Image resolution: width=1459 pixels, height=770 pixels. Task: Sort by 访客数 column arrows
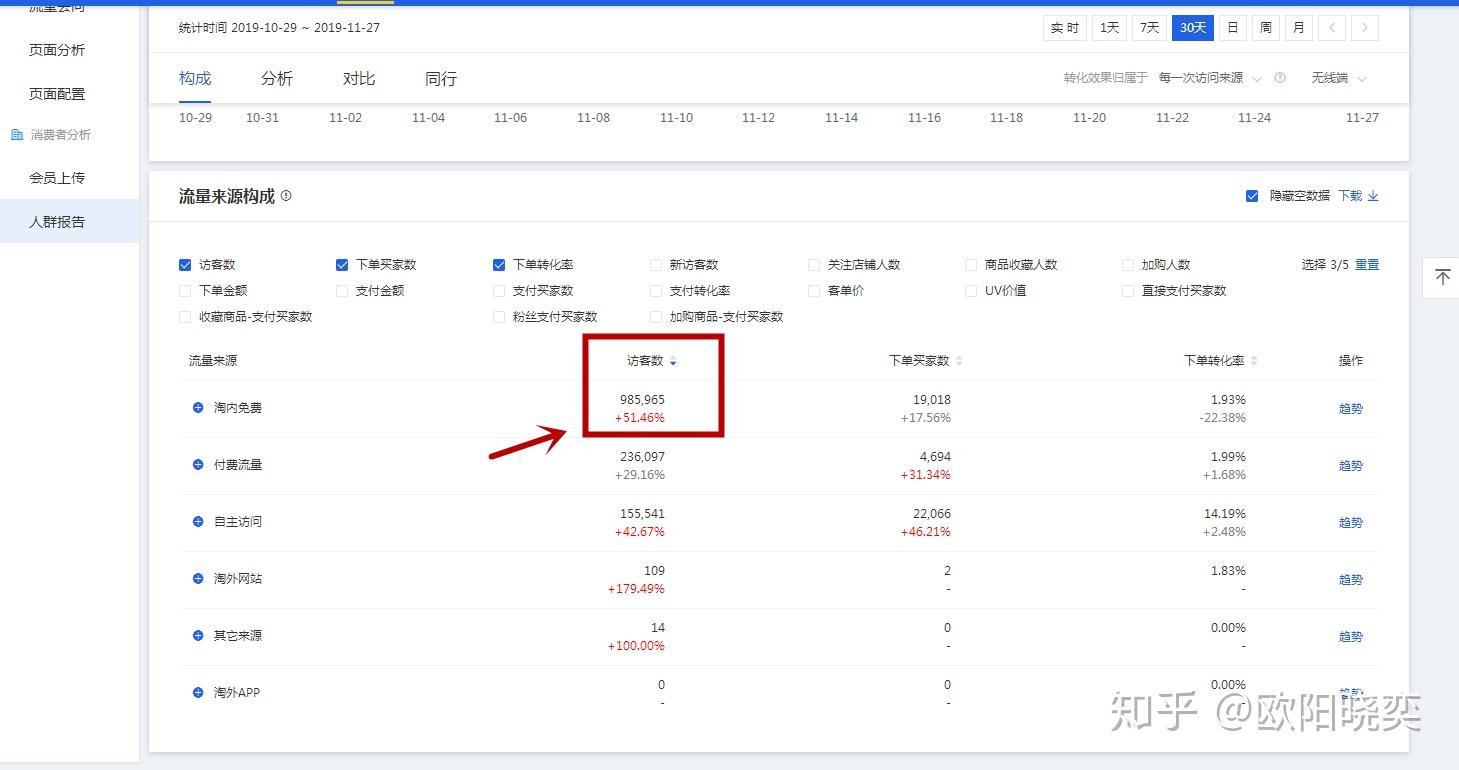tap(673, 361)
